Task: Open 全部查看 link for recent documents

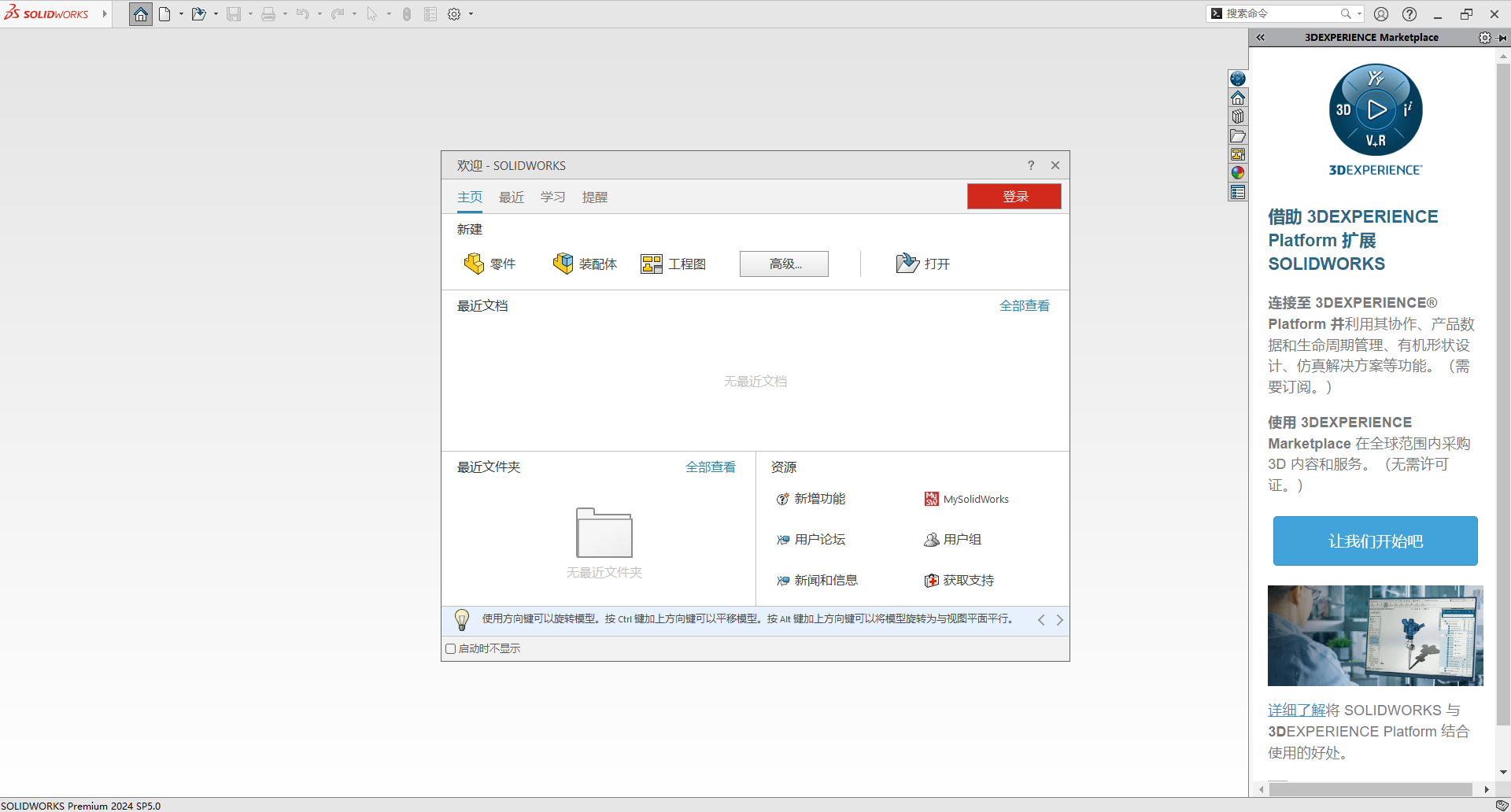Action: (1024, 305)
